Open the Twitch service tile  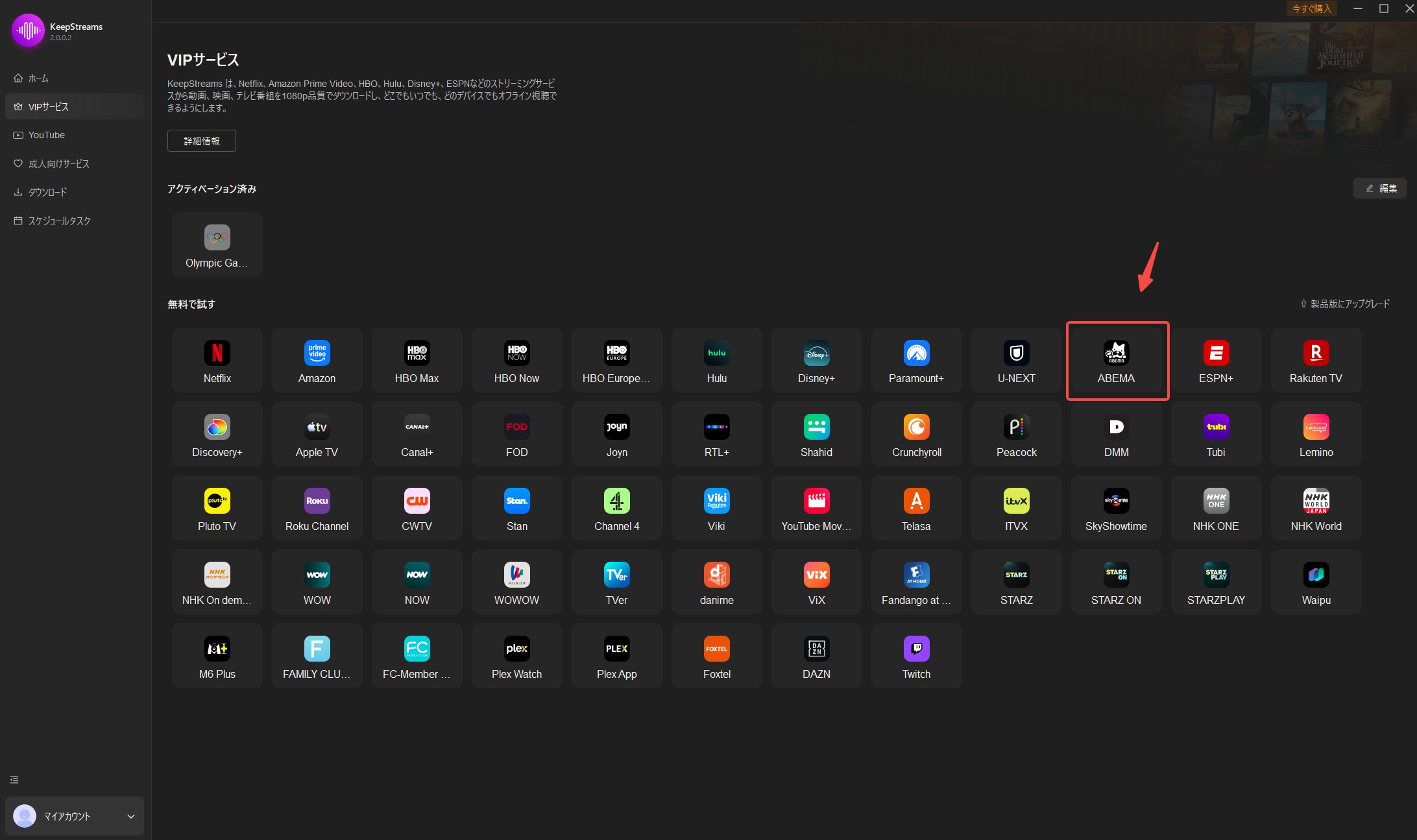[x=916, y=656]
